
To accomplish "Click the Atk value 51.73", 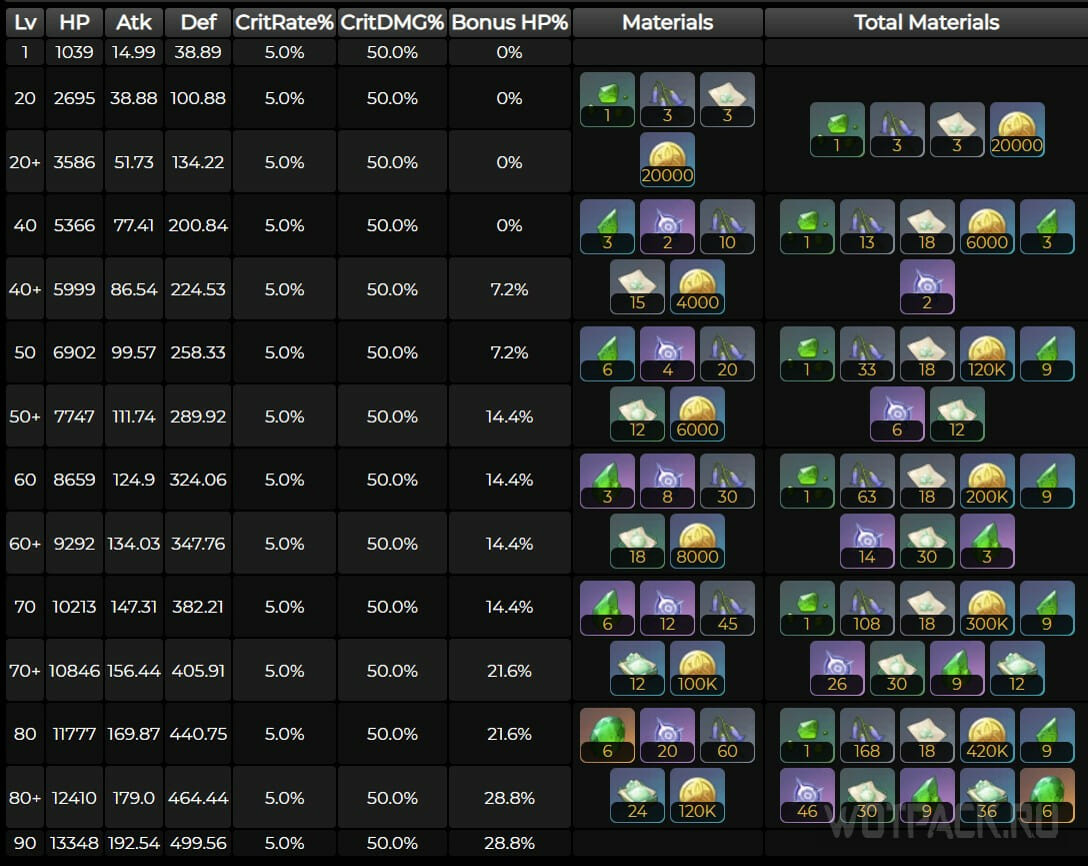I will point(134,162).
